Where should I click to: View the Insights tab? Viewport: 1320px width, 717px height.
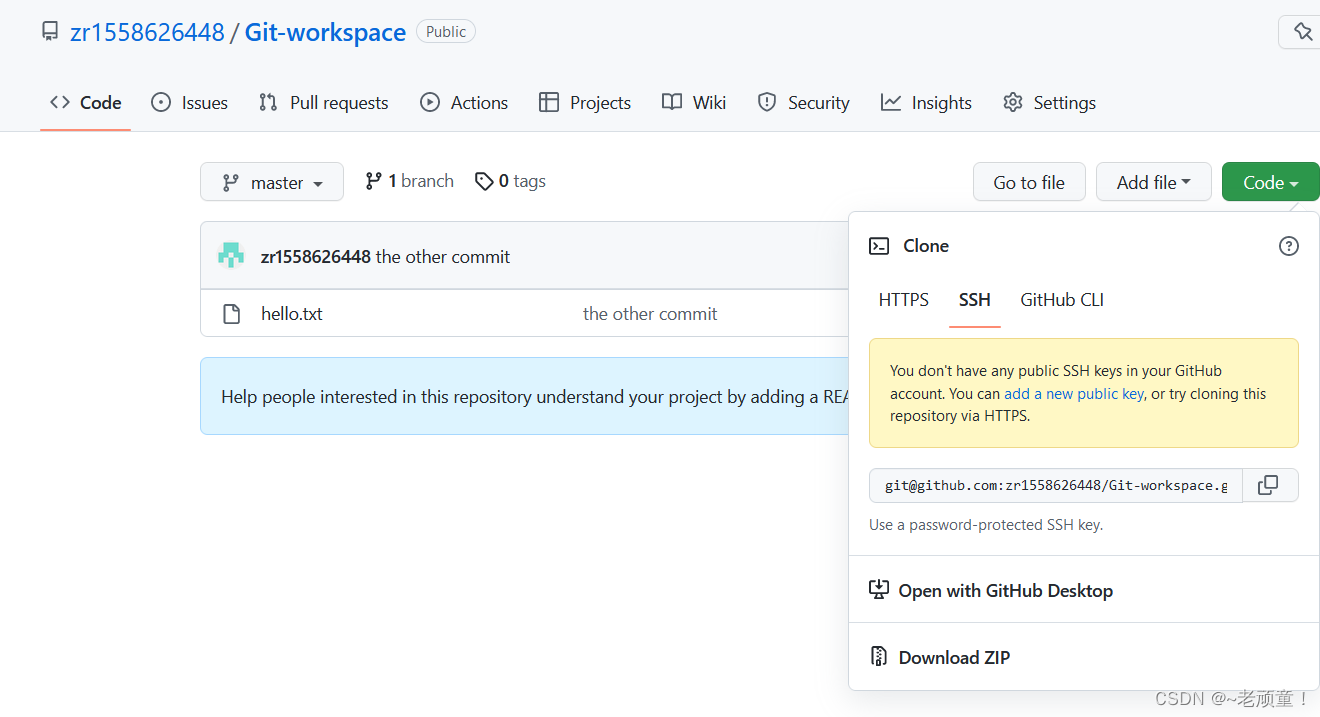(x=926, y=102)
